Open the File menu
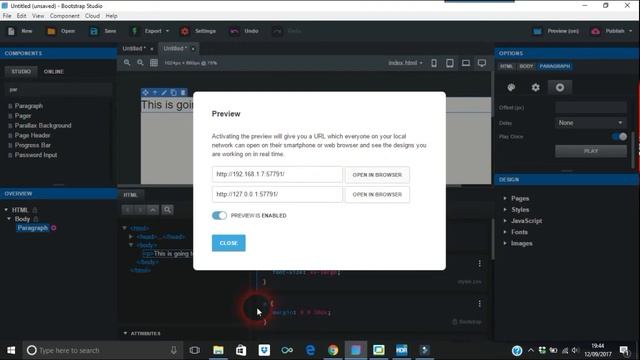The width and height of the screenshot is (640, 360). pos(7,16)
